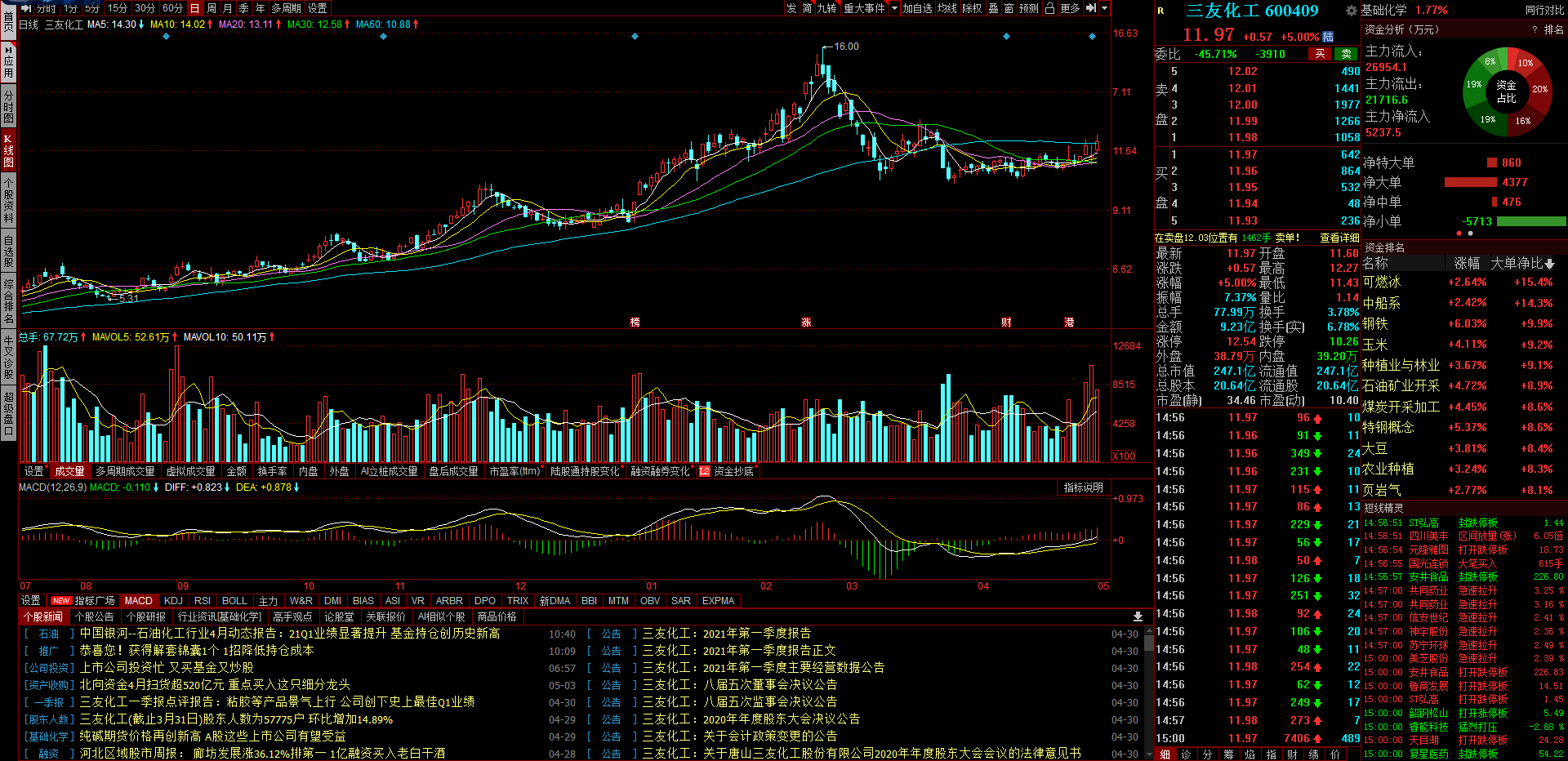Viewport: 1568px width, 761px height.
Task: Click the 可燃冰 row in 资金排名
Action: tap(1463, 282)
